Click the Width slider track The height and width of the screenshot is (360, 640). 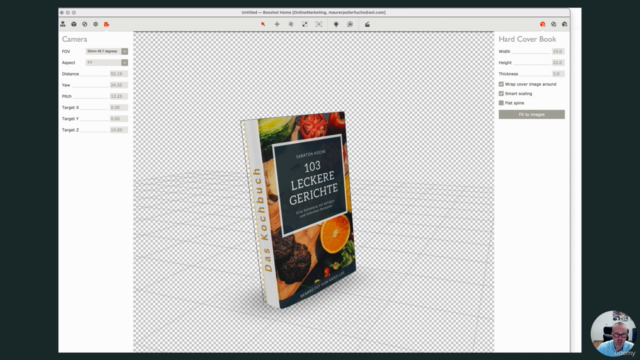pos(531,52)
